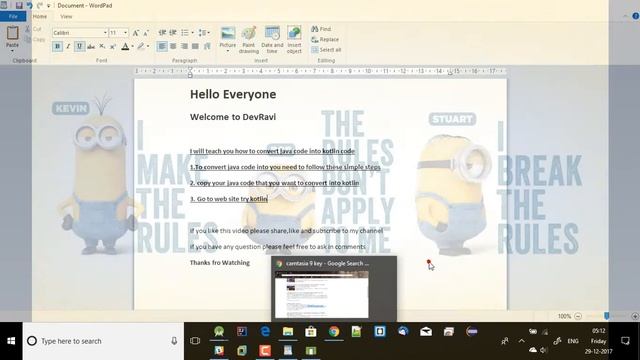Viewport: 640px width, 360px height.
Task: Apply the font color A button
Action: click(125, 47)
